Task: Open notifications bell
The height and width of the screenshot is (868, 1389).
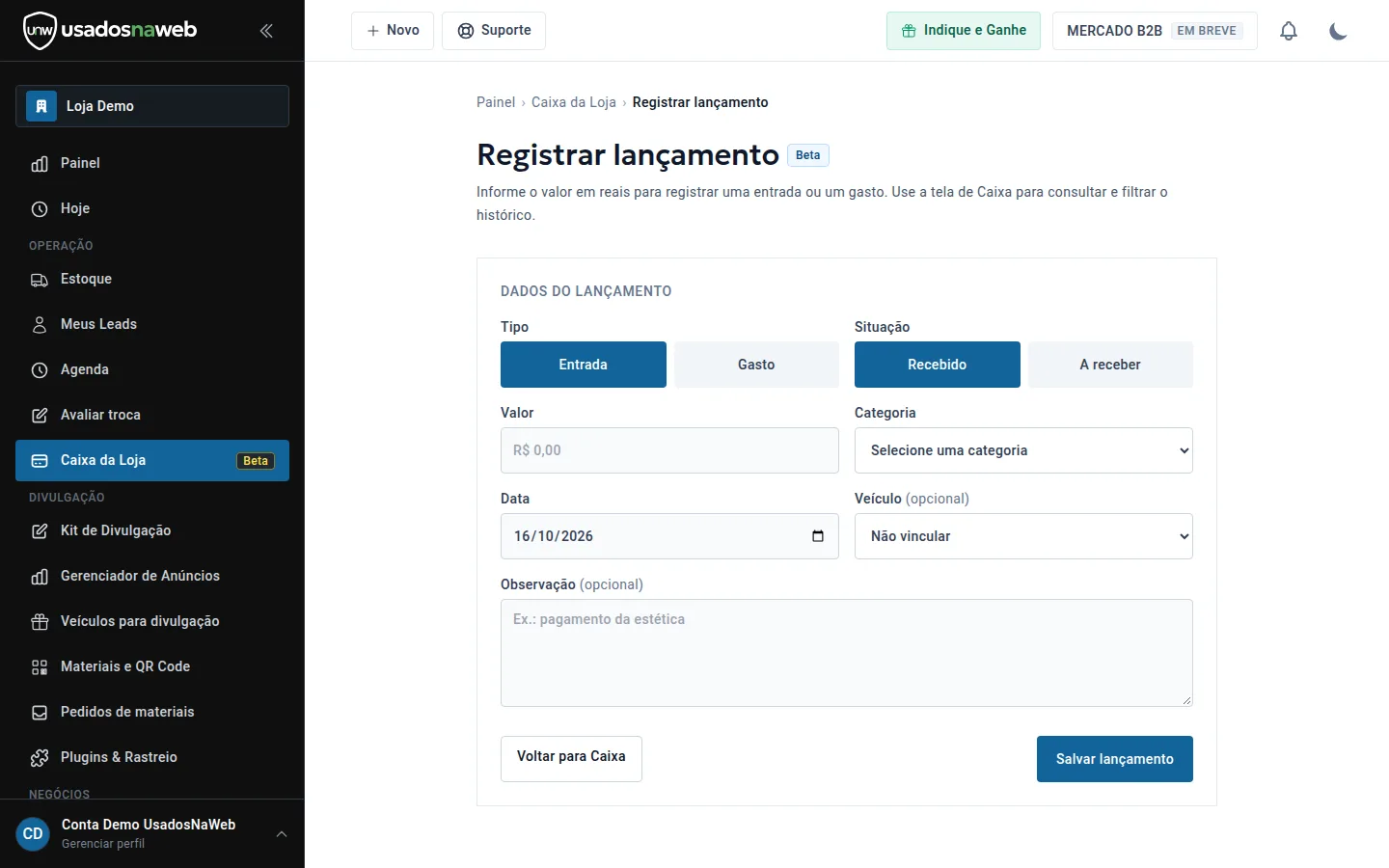Action: pyautogui.click(x=1289, y=31)
